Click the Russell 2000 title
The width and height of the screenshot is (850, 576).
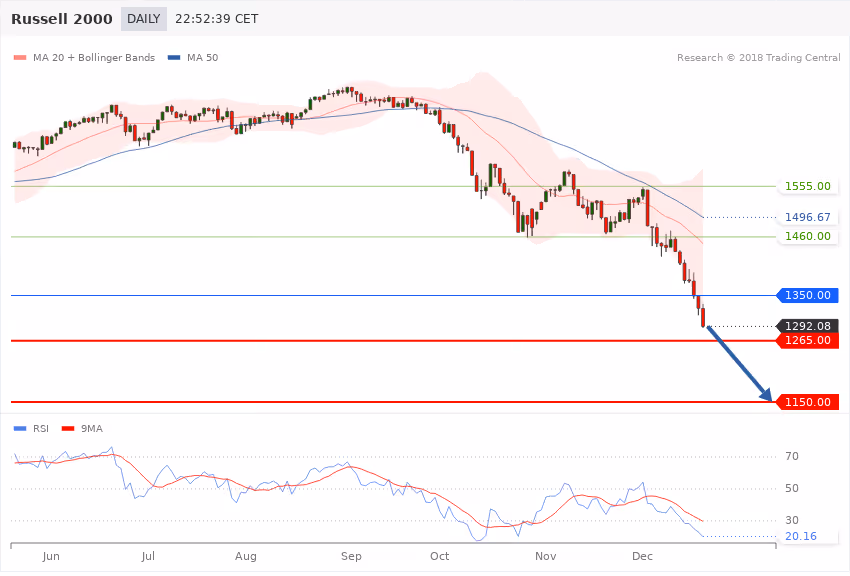[x=62, y=19]
